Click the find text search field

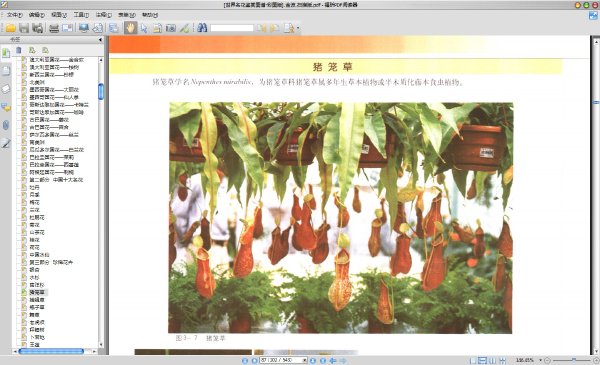click(x=232, y=28)
